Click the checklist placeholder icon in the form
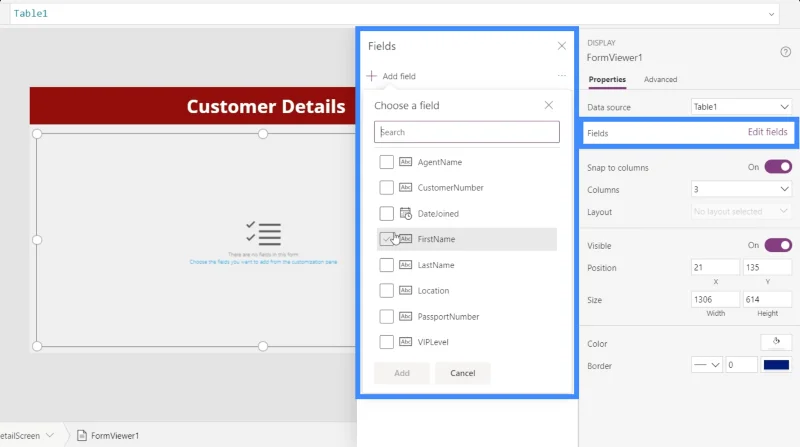This screenshot has height=447, width=800. click(x=263, y=234)
